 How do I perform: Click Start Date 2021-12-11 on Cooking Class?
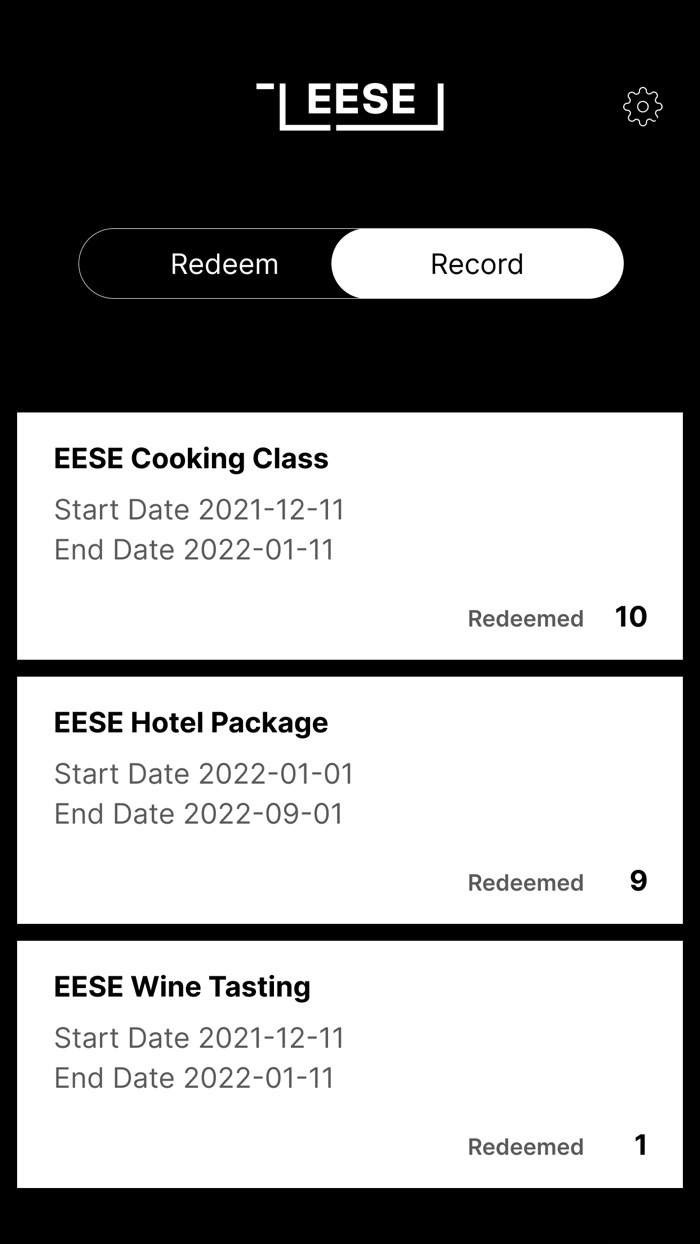[199, 509]
